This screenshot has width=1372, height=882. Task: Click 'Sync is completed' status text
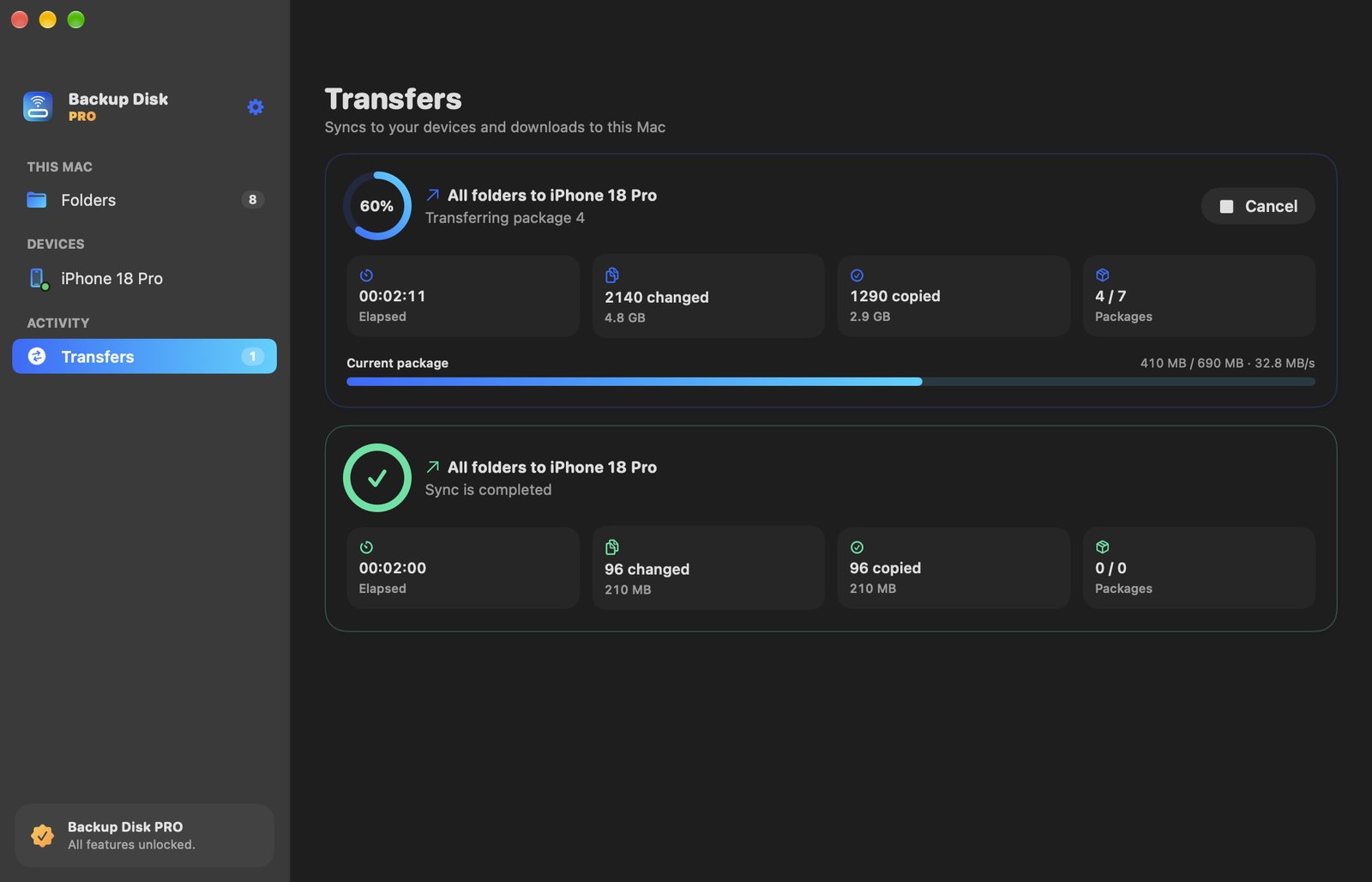coord(488,490)
